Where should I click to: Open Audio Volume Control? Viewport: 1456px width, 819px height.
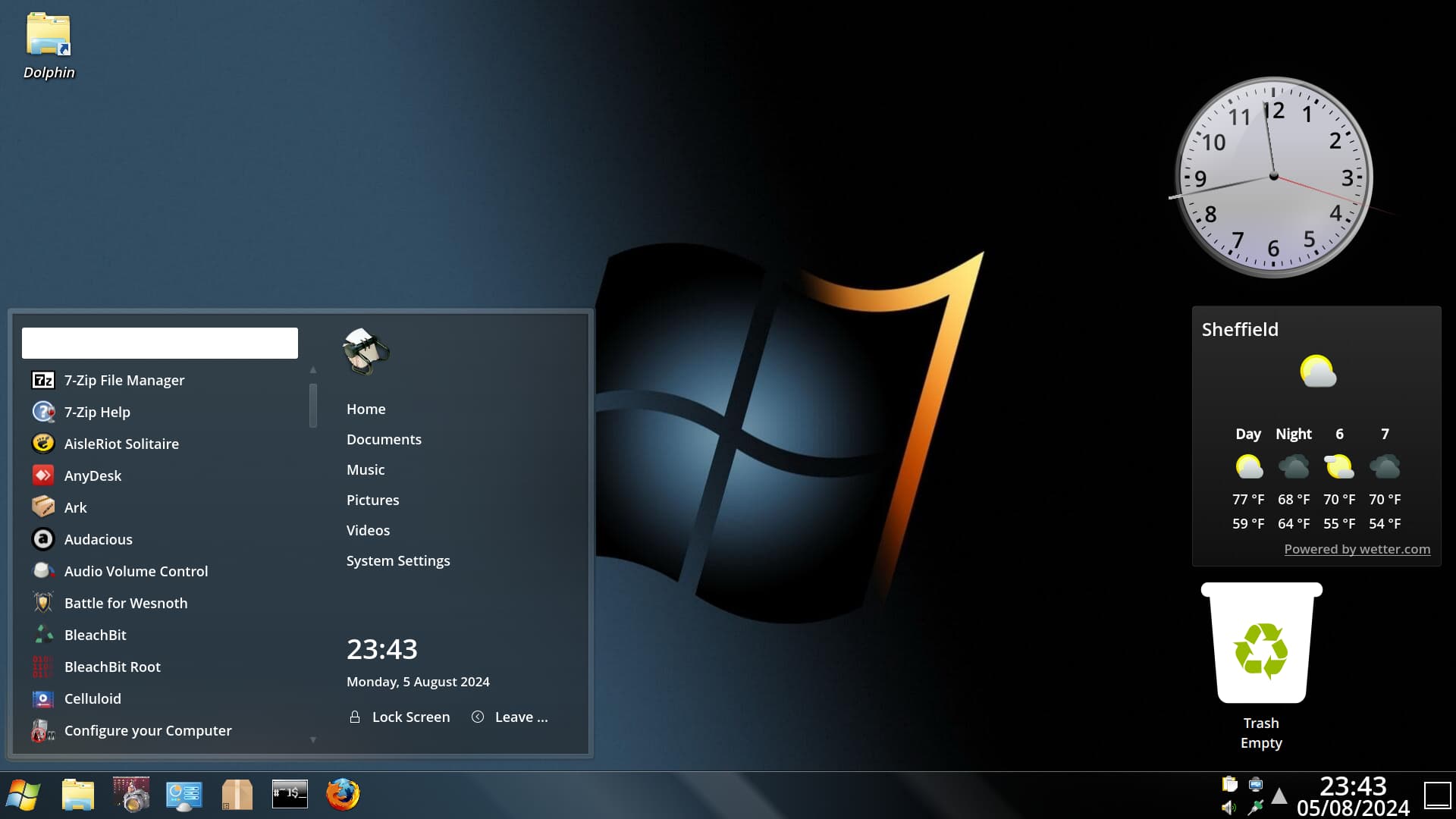pyautogui.click(x=164, y=571)
